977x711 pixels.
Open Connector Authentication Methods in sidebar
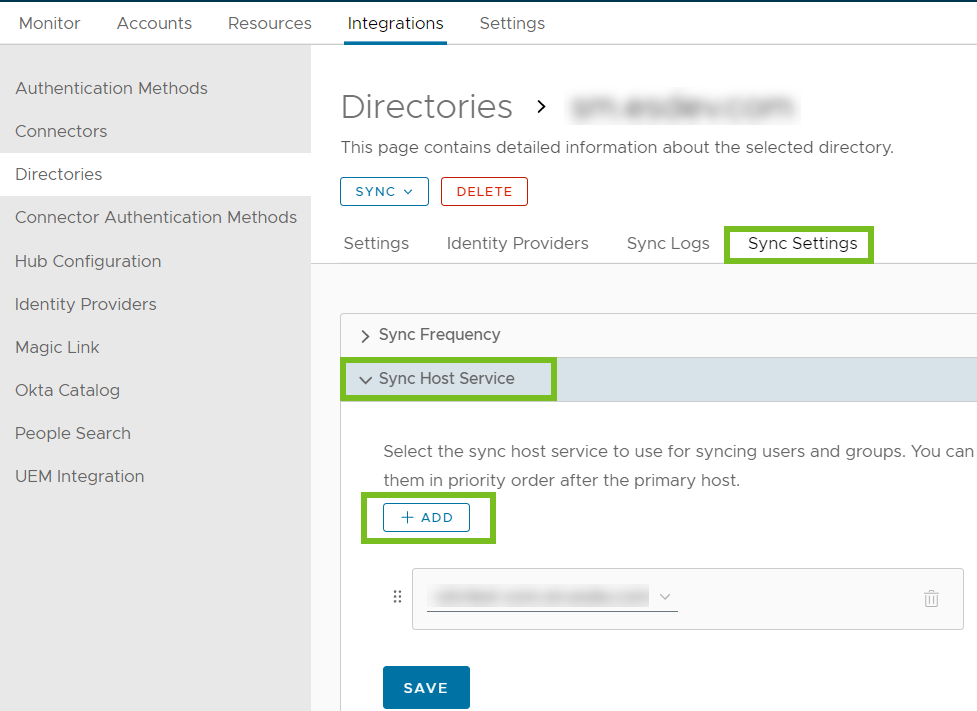click(156, 217)
